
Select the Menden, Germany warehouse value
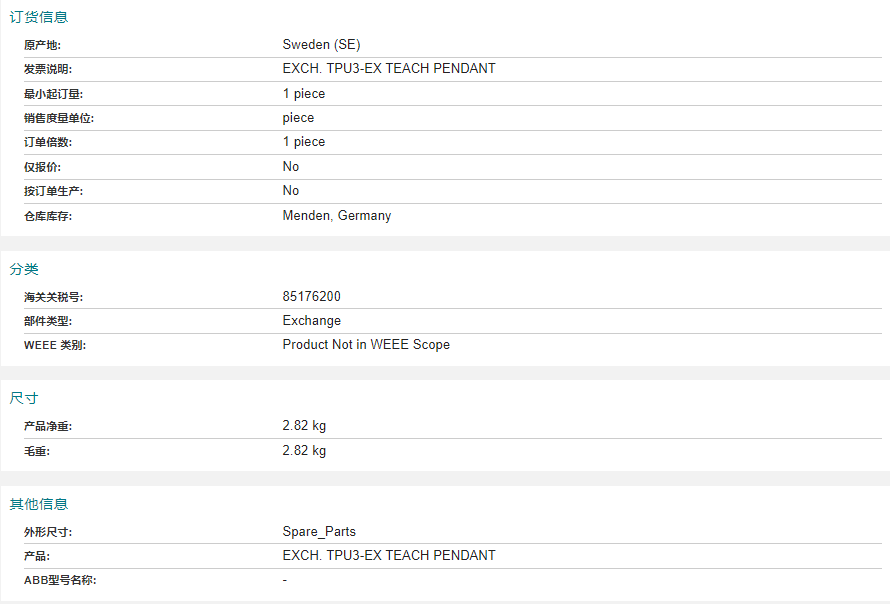click(337, 216)
